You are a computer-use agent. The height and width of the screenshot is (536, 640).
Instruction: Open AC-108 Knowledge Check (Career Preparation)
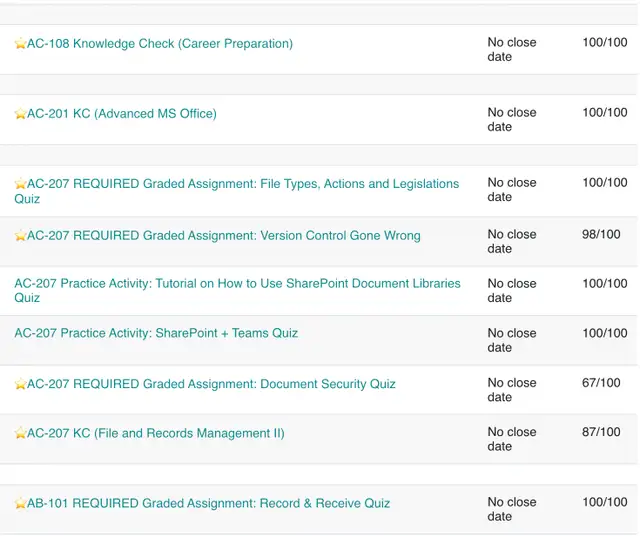[160, 43]
